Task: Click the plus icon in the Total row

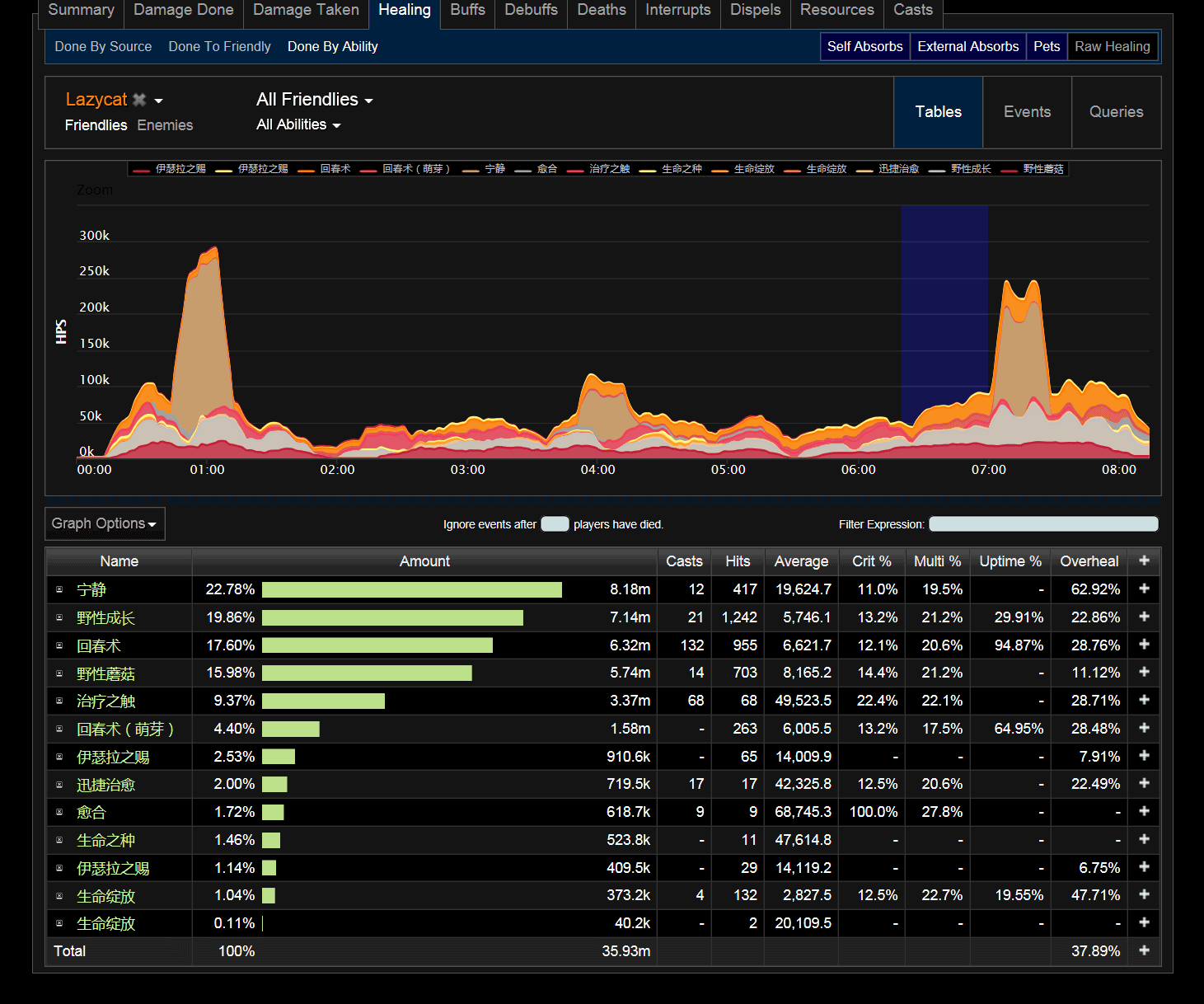Action: (1144, 950)
